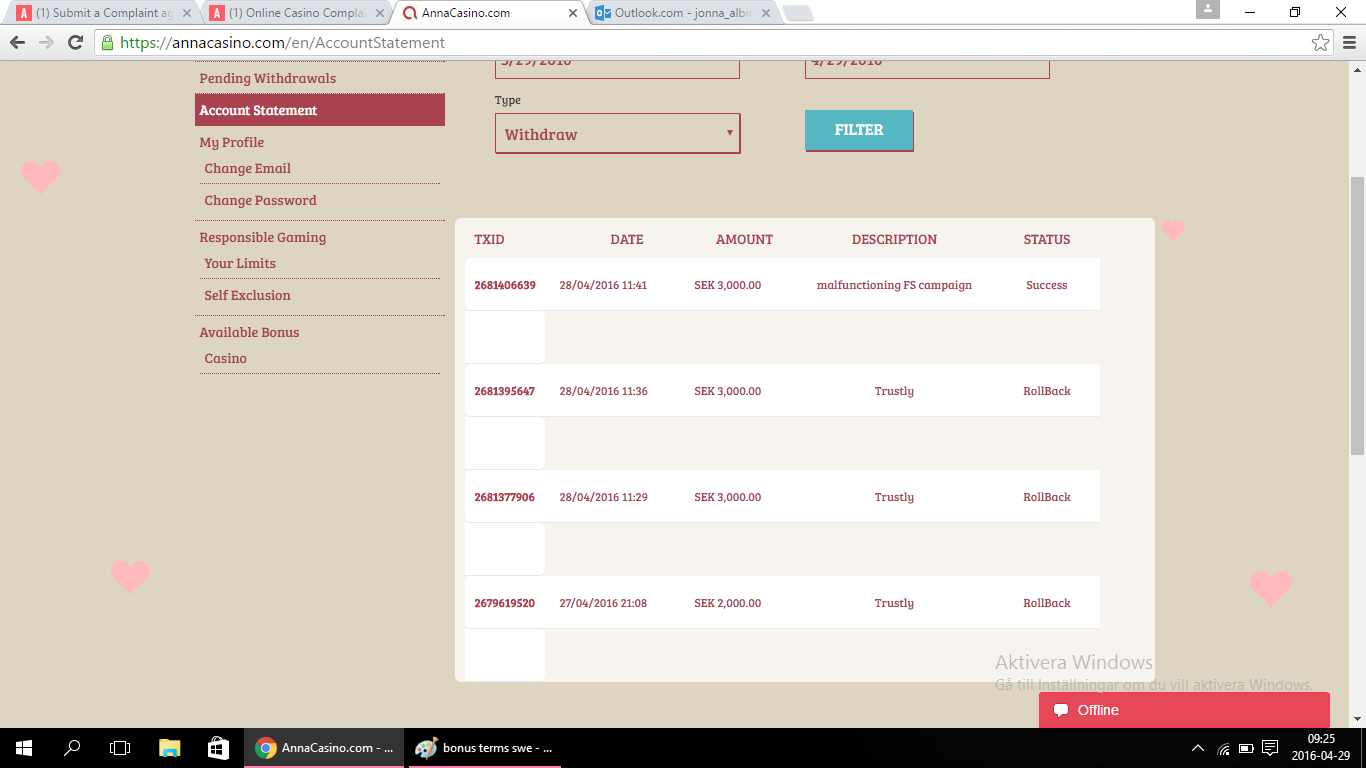Click the date 27/04/2016 21:08
The height and width of the screenshot is (768, 1366).
(x=603, y=603)
